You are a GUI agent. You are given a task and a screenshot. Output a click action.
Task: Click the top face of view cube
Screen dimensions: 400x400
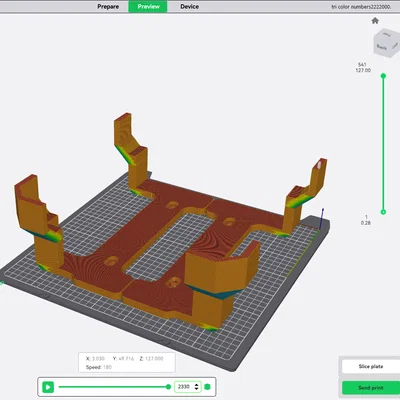(388, 34)
